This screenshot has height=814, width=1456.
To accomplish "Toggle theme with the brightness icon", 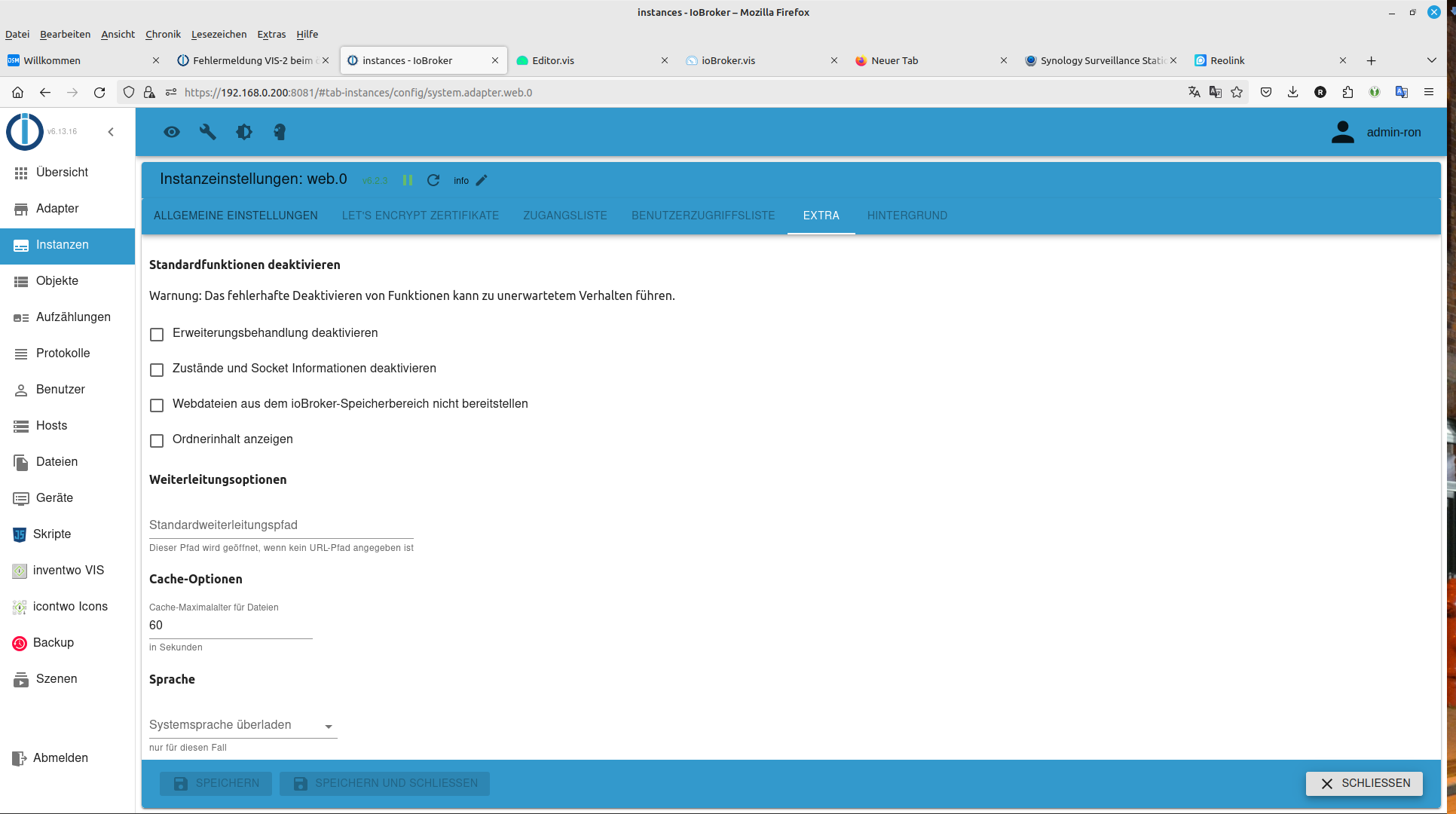I will coord(243,132).
